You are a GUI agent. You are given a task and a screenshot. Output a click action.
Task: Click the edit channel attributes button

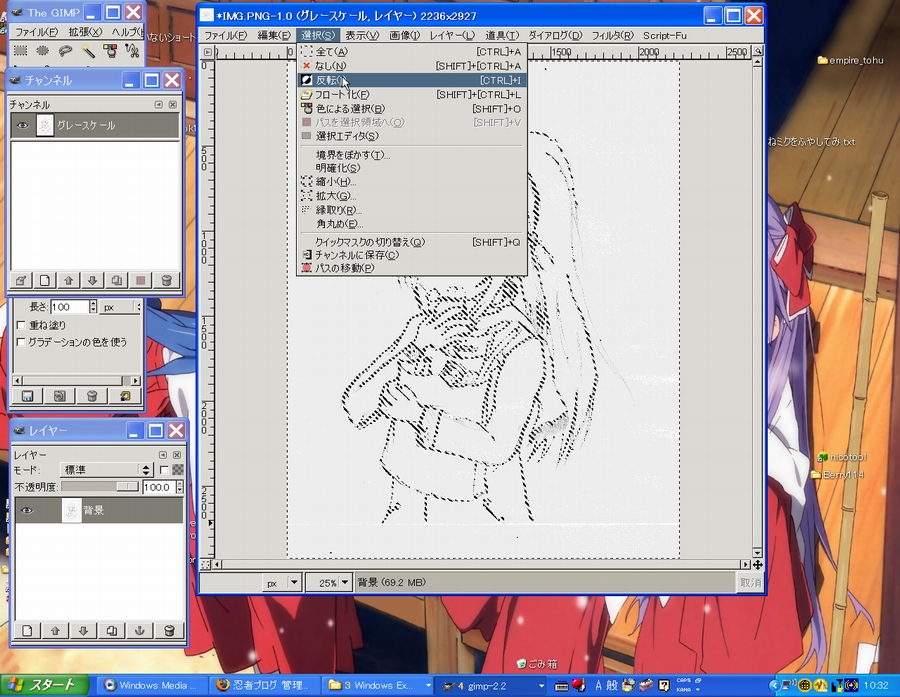[21, 280]
